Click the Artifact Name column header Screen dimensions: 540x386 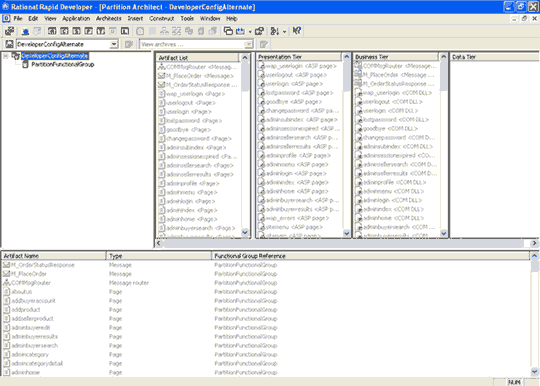coord(54,255)
